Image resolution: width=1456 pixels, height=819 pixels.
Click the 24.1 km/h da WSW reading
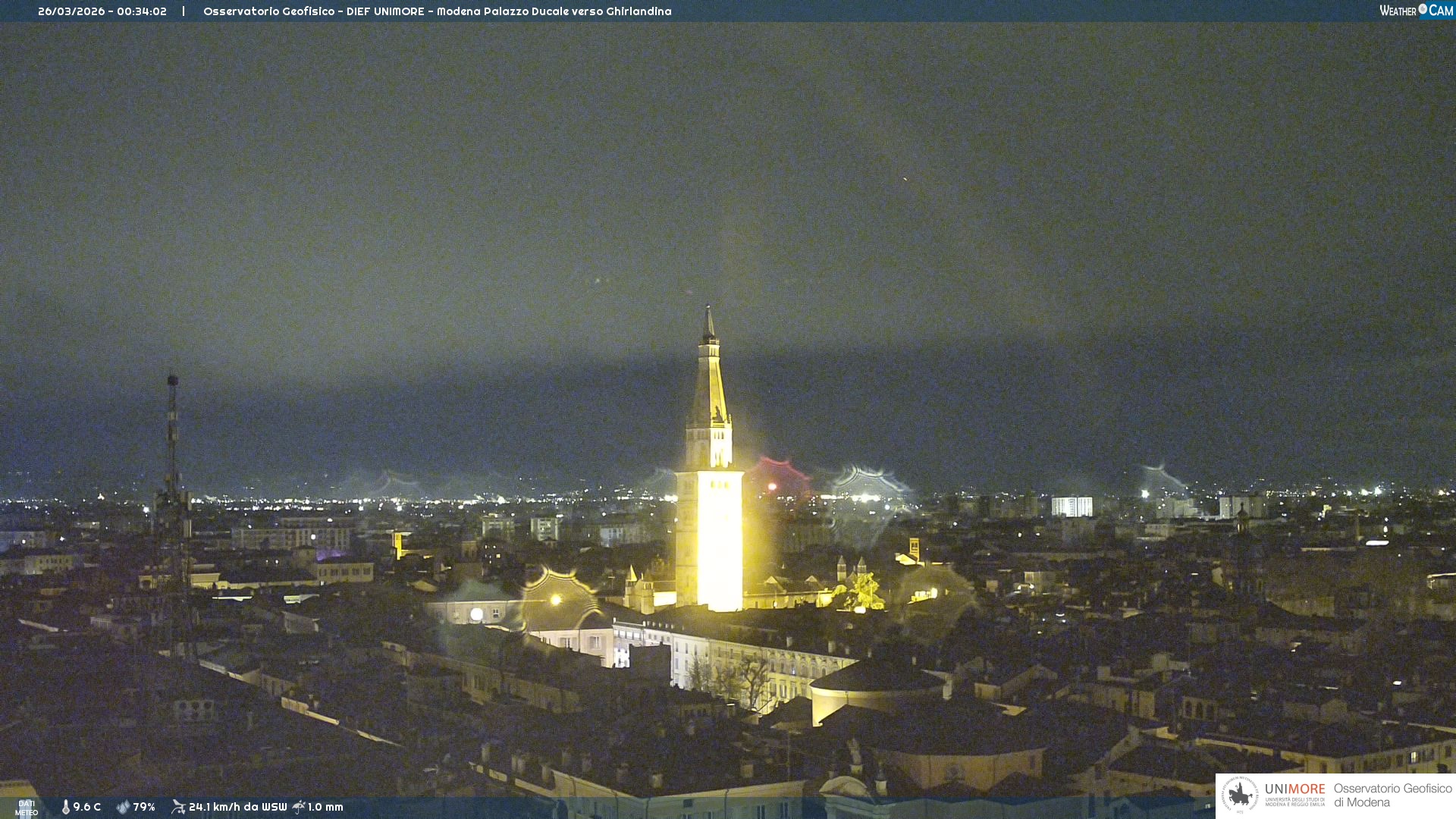[237, 807]
